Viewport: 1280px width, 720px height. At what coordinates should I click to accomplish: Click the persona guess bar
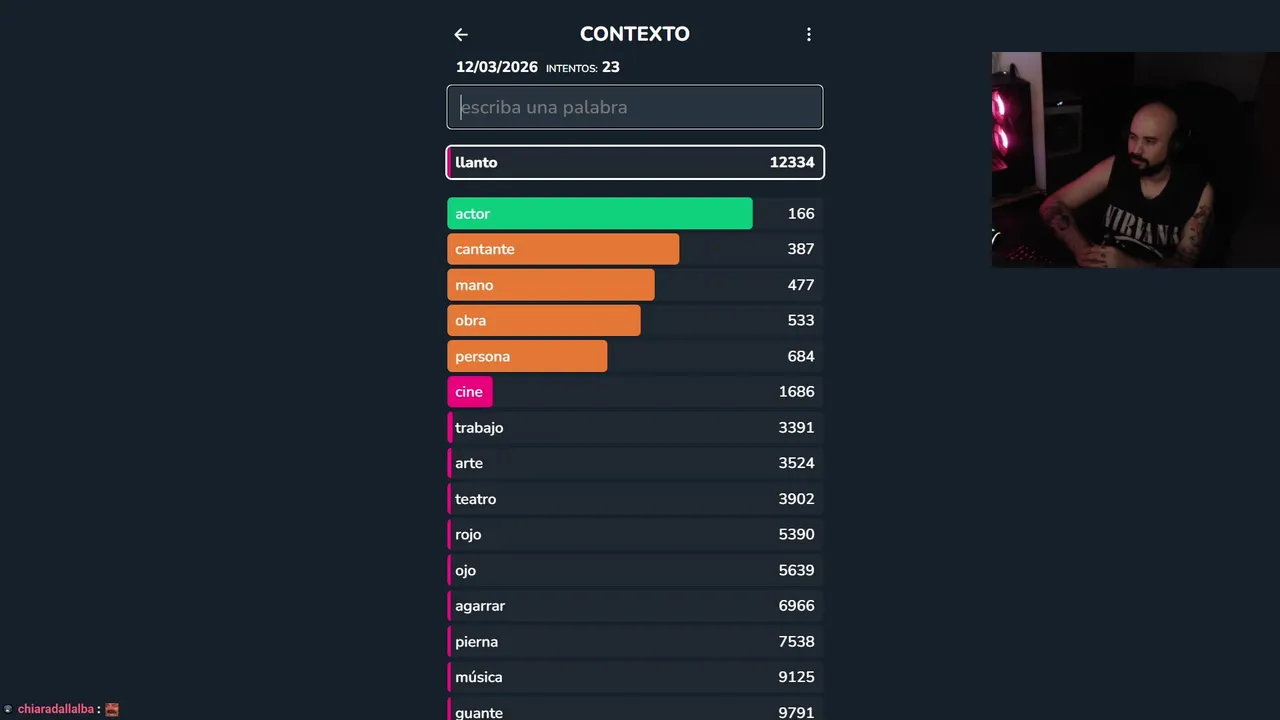pos(527,356)
